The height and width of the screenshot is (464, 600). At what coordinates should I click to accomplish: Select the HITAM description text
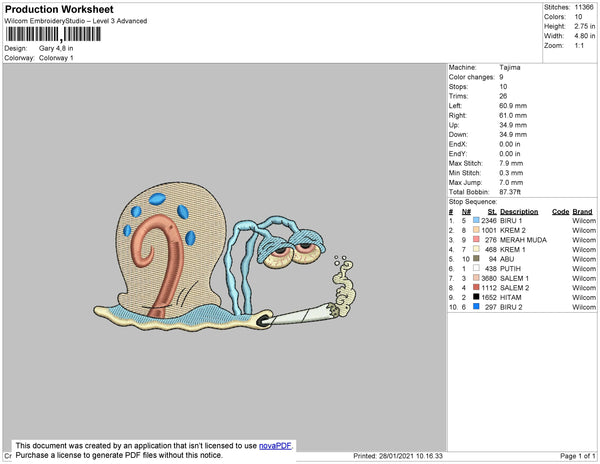[510, 297]
